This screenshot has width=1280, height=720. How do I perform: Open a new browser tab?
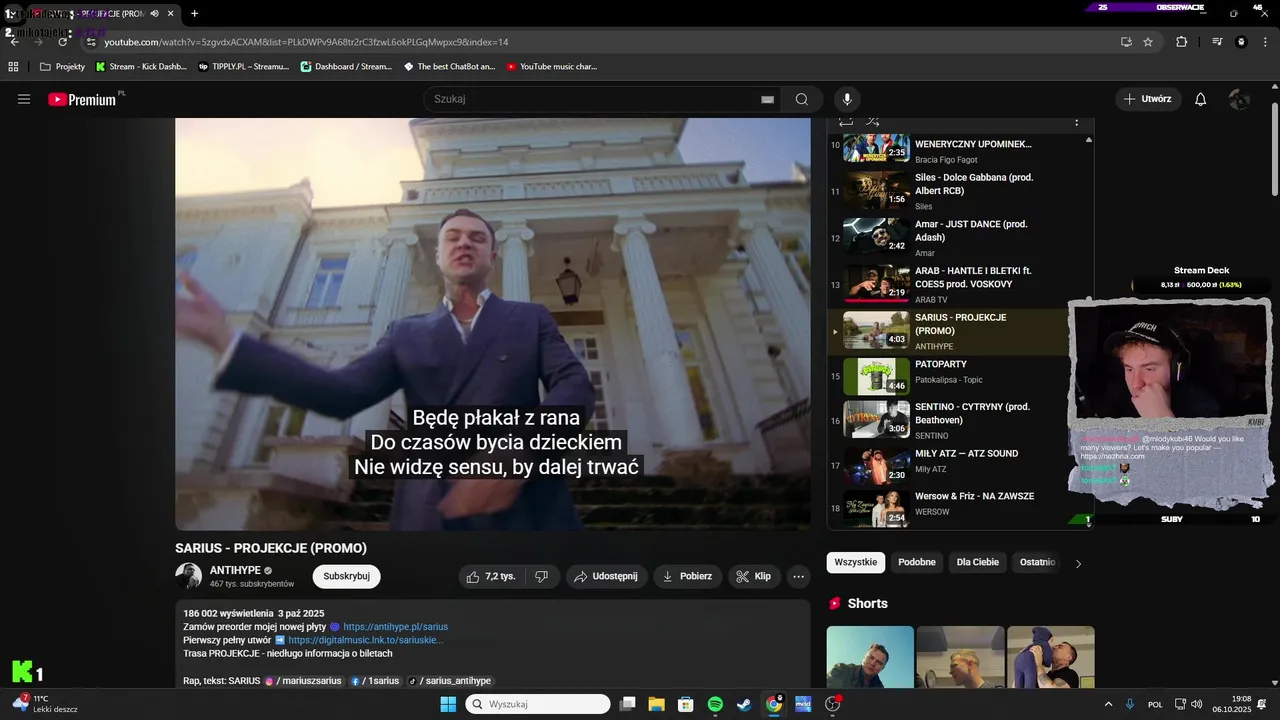pos(194,14)
